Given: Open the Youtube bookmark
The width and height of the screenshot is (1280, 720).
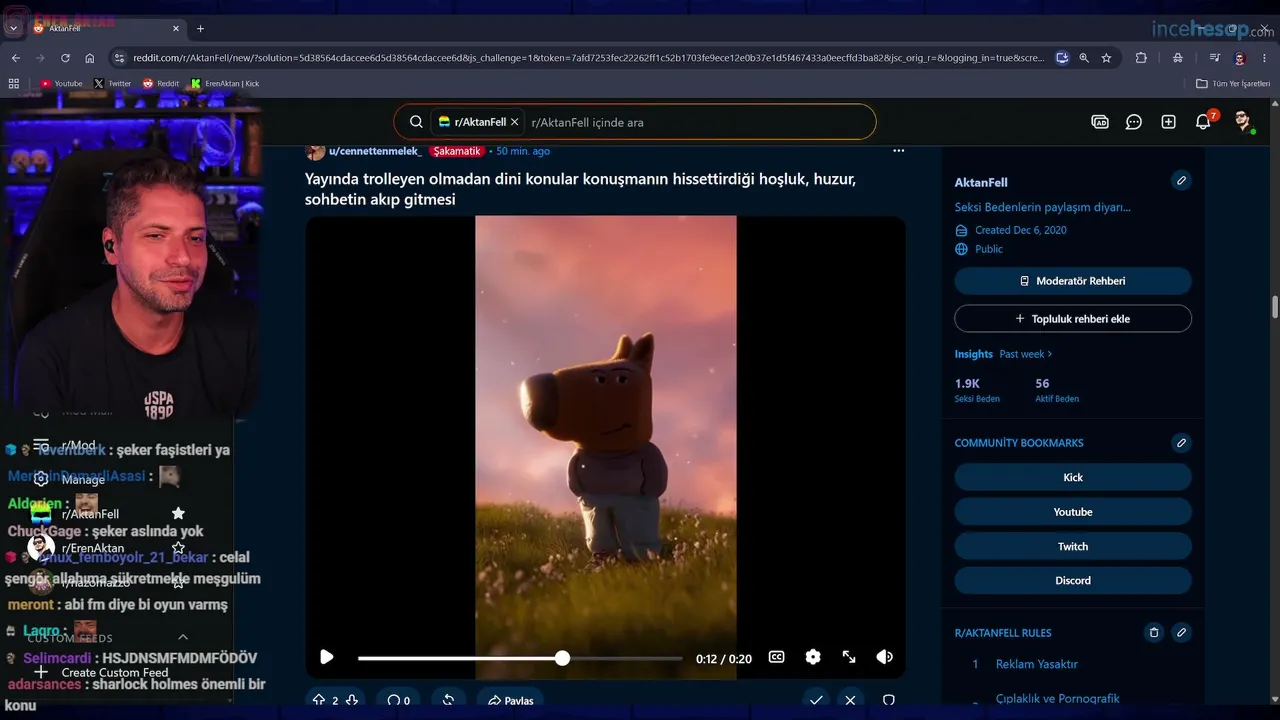Looking at the screenshot, I should tap(62, 84).
